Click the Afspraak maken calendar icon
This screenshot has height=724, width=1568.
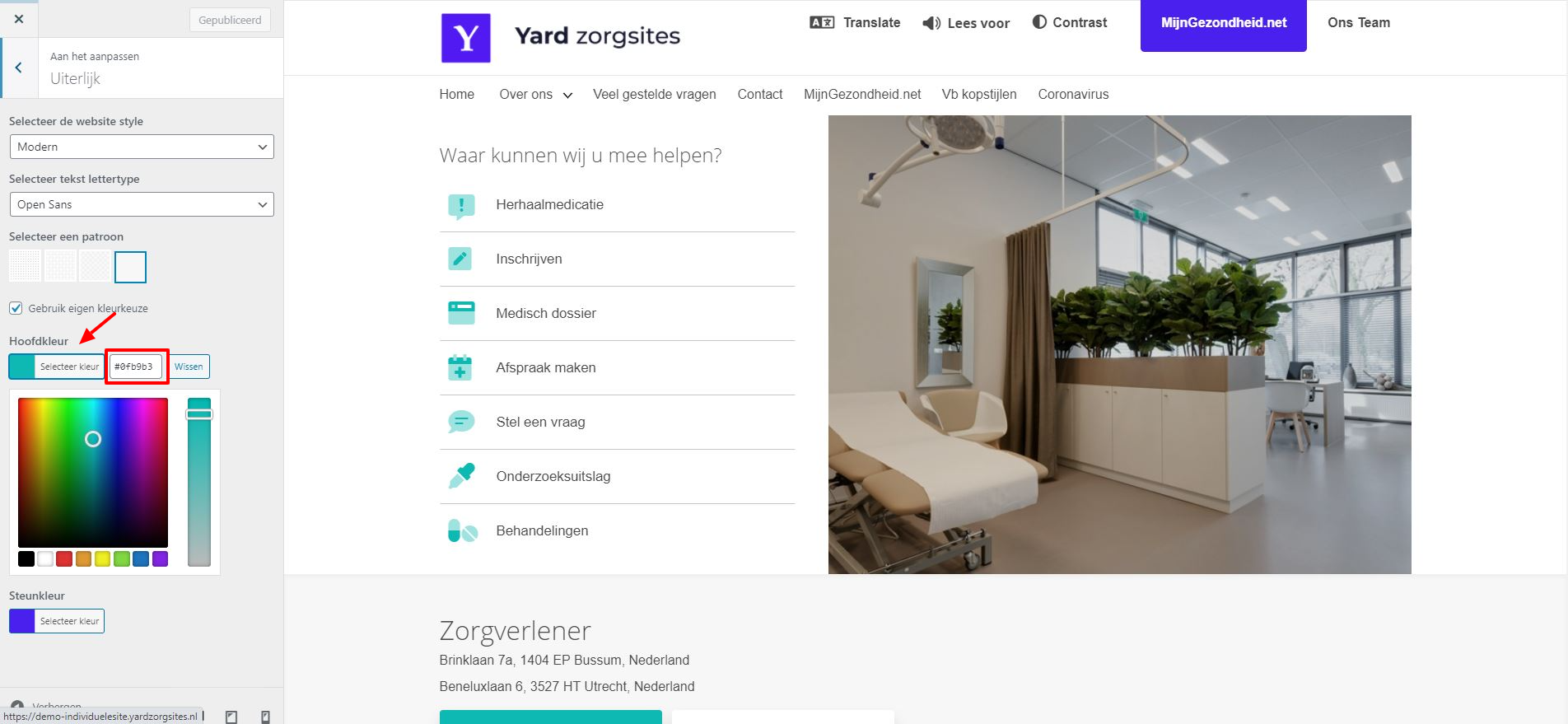pos(460,367)
